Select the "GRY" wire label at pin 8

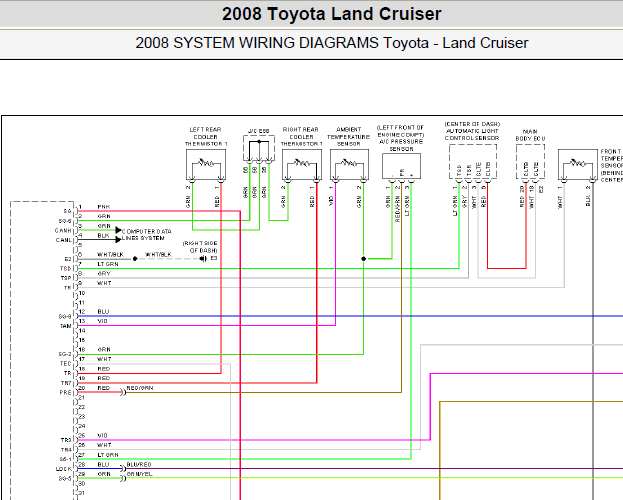pyautogui.click(x=104, y=274)
